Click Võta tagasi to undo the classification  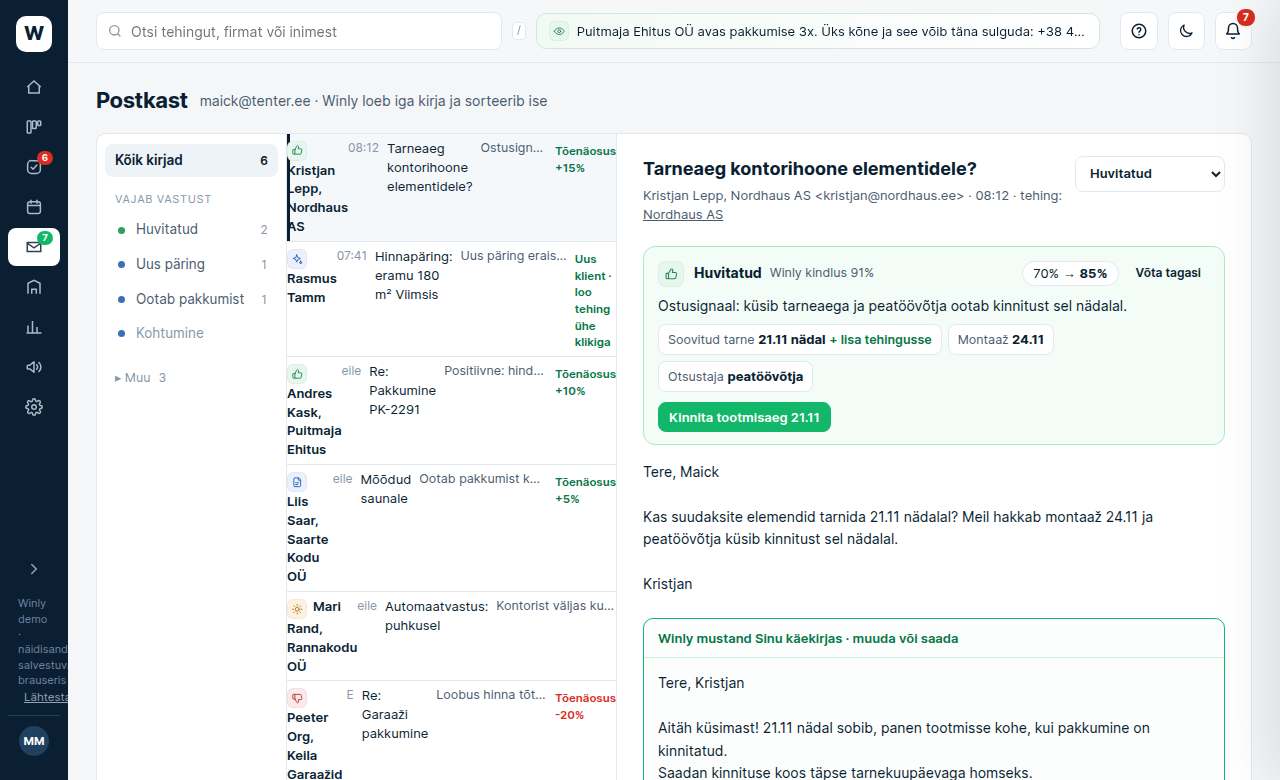[x=1168, y=273]
